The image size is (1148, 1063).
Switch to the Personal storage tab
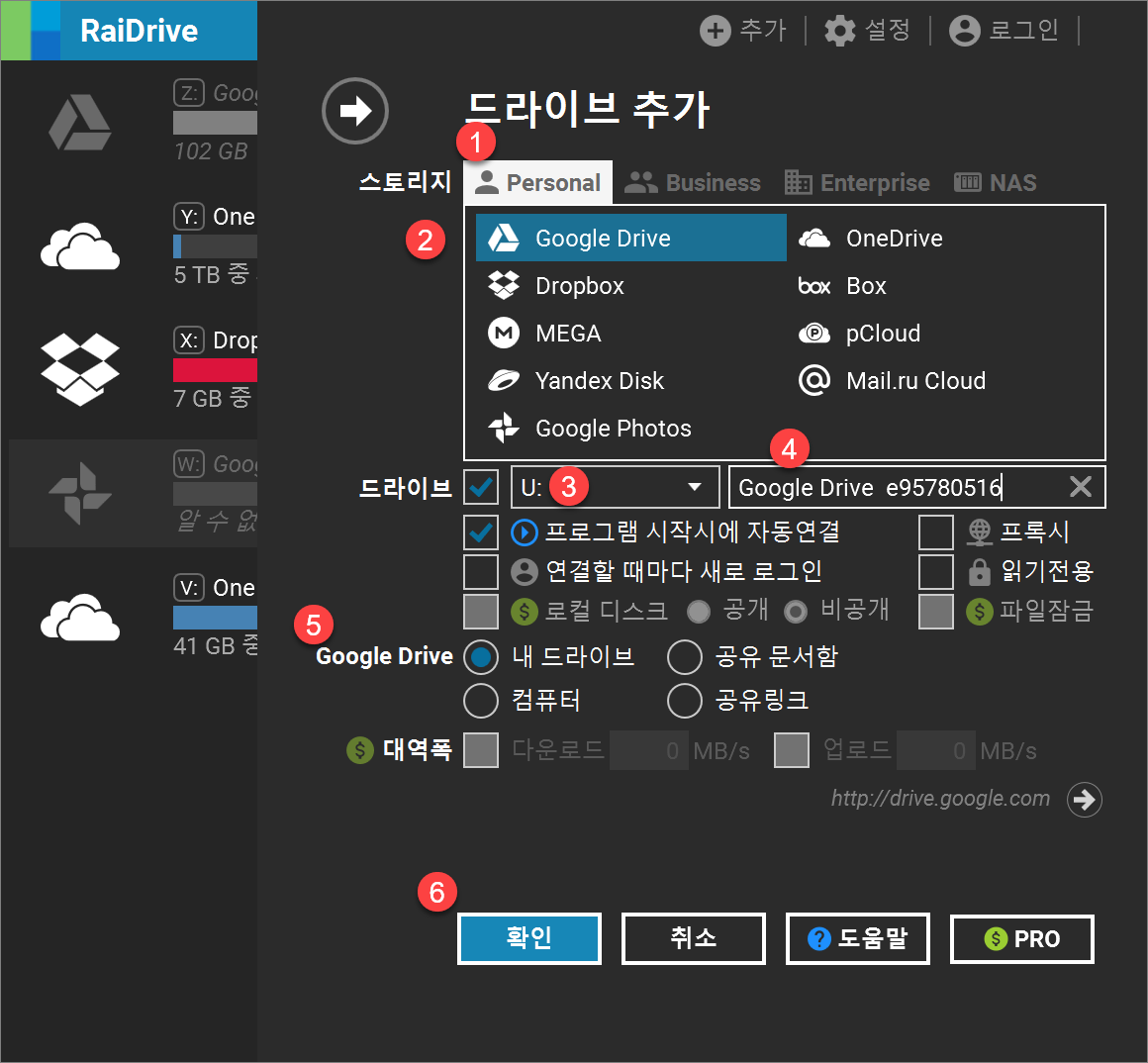pos(537,182)
